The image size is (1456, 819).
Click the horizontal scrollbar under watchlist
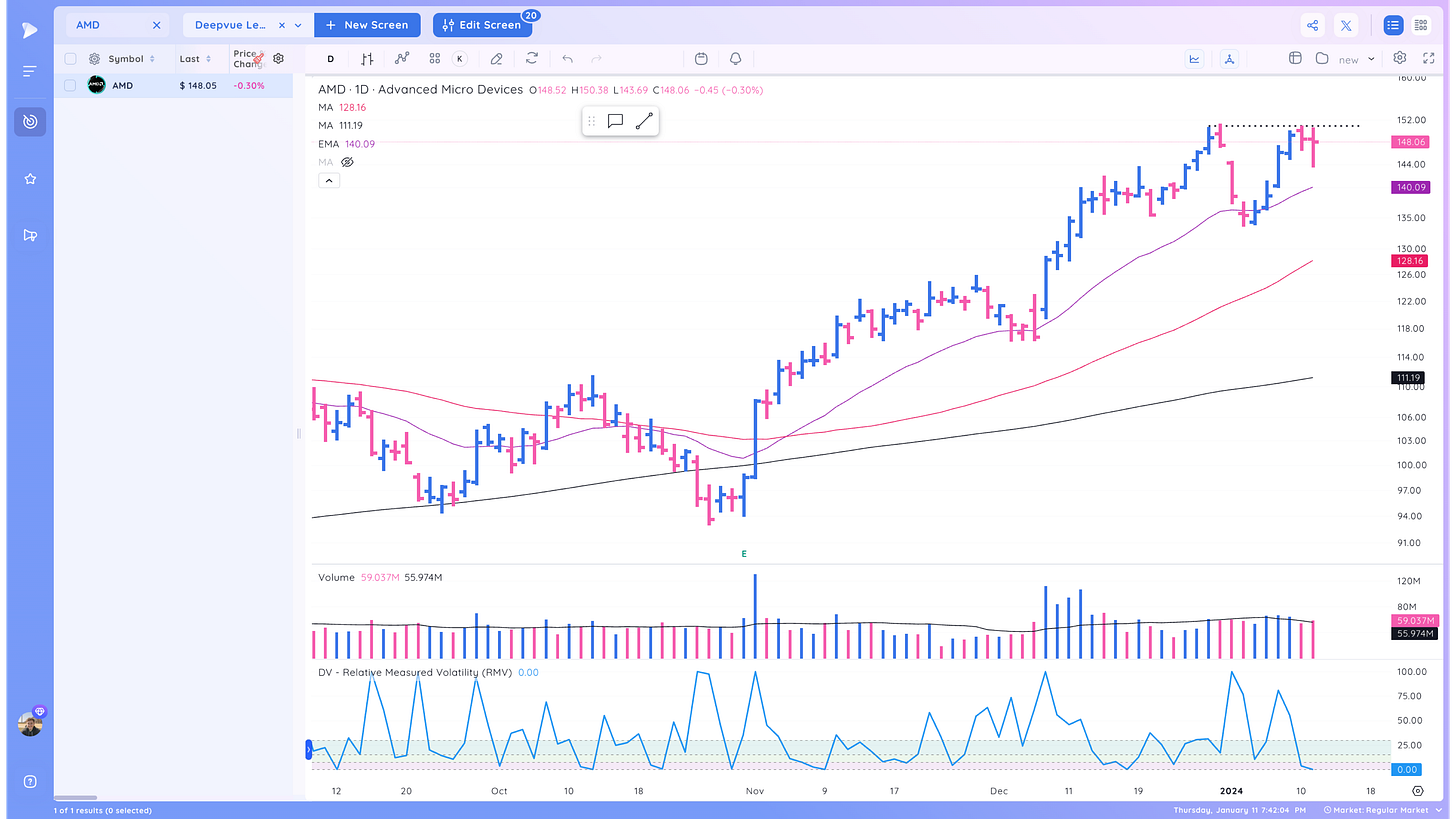click(75, 797)
